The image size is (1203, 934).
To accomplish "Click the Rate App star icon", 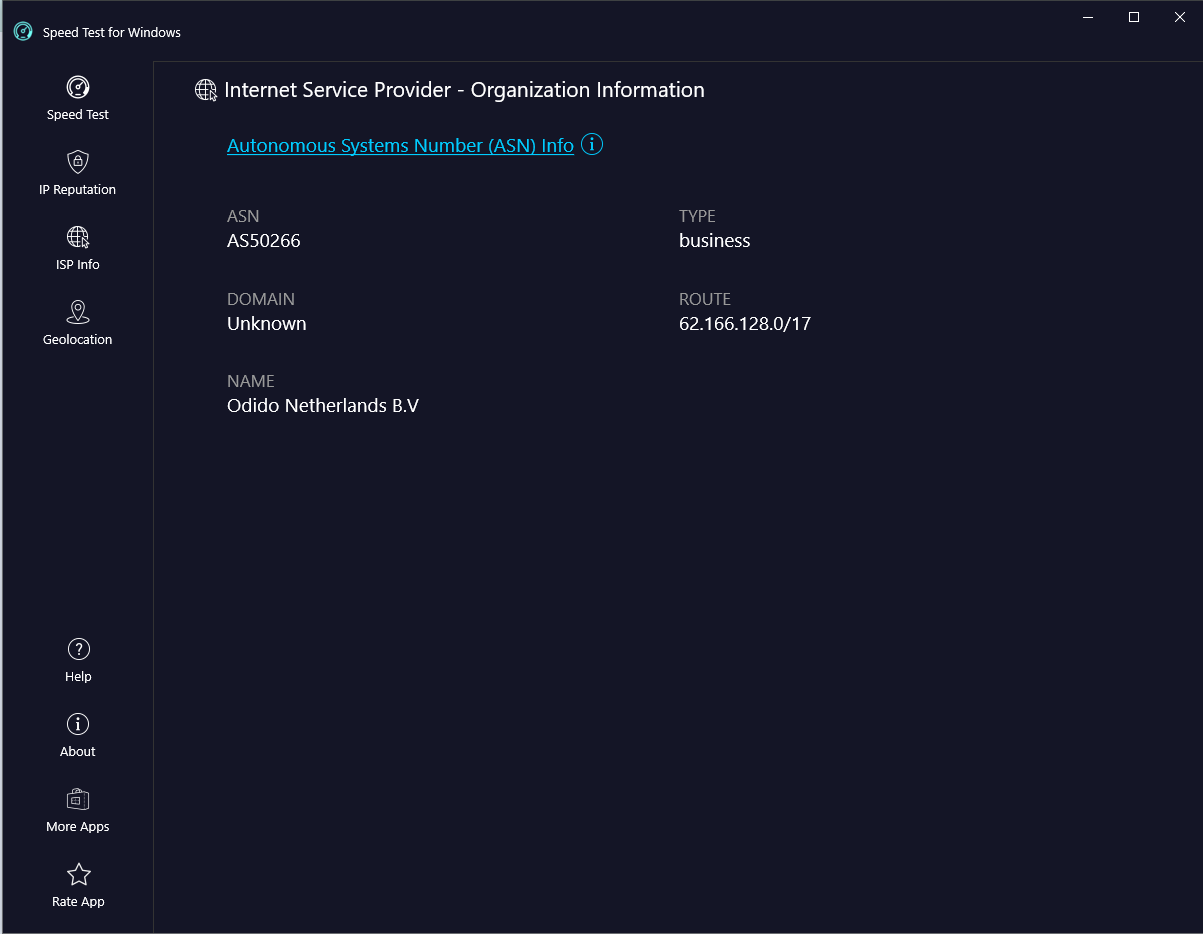I will pos(78,874).
